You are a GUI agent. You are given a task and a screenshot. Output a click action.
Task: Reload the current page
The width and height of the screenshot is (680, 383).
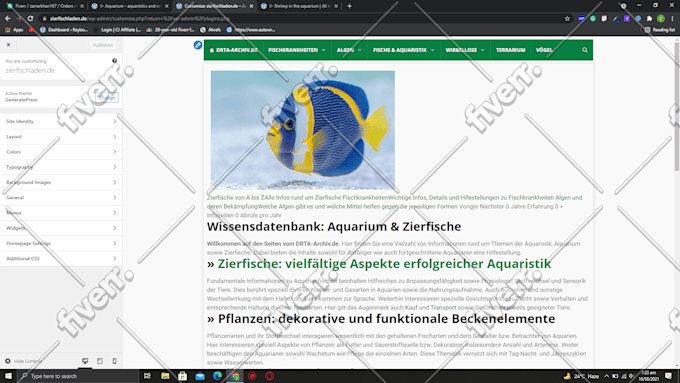(x=30, y=19)
